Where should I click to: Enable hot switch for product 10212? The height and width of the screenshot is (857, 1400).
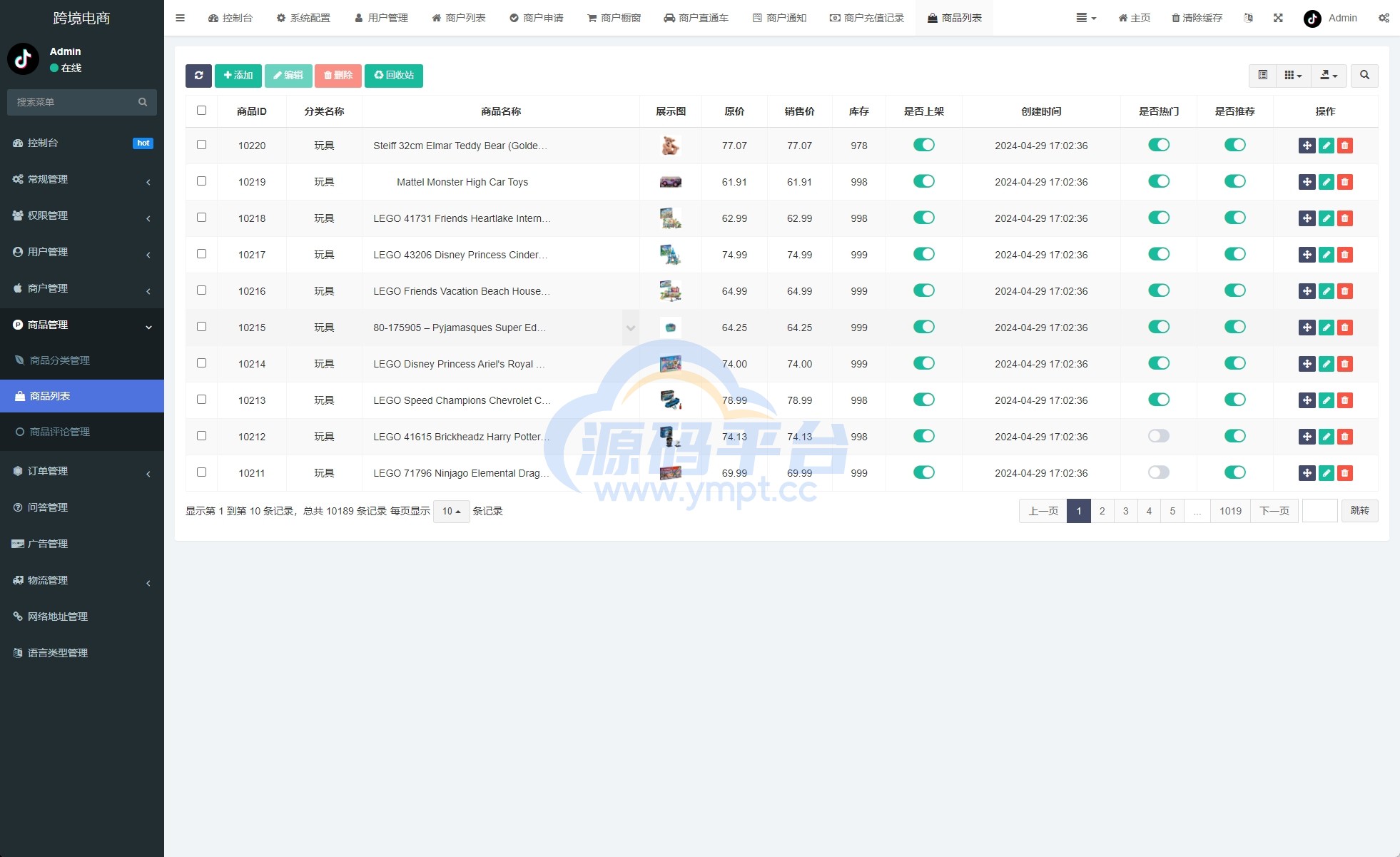coord(1159,436)
